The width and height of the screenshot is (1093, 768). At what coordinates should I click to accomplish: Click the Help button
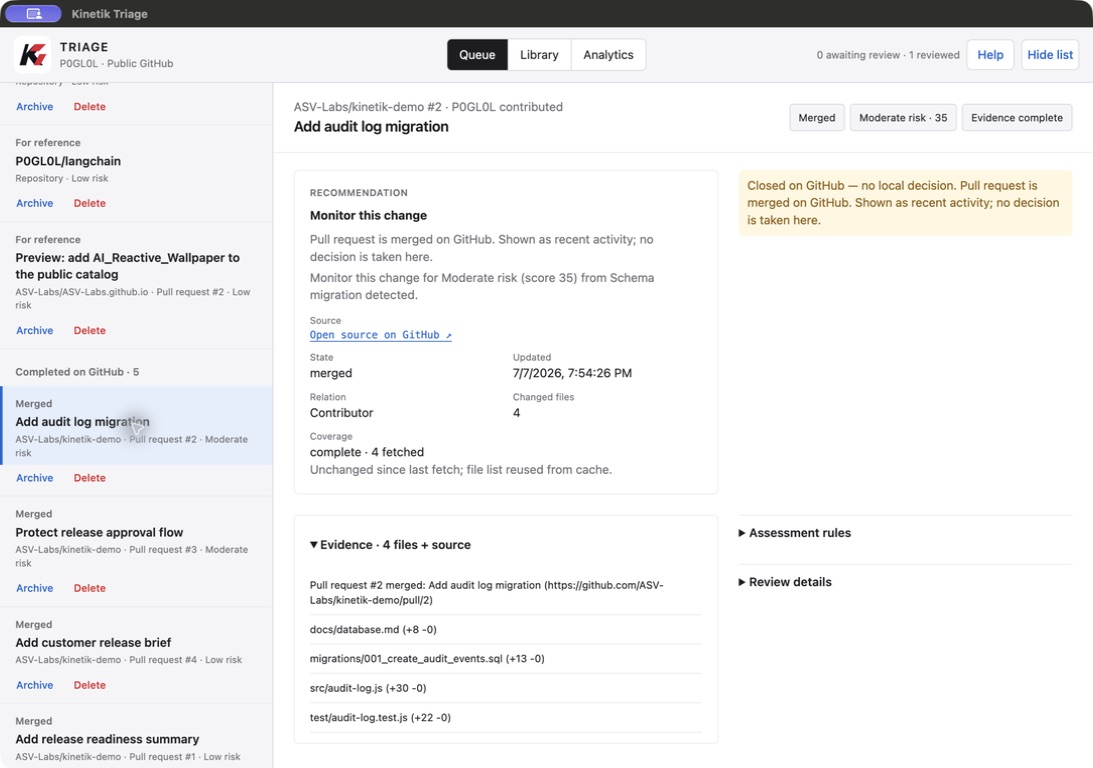click(x=990, y=54)
